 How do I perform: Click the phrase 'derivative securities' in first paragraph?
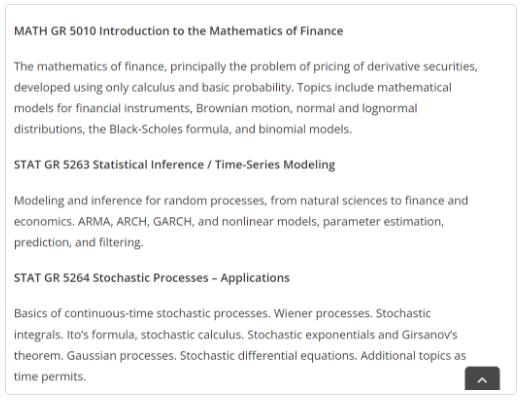(421, 67)
